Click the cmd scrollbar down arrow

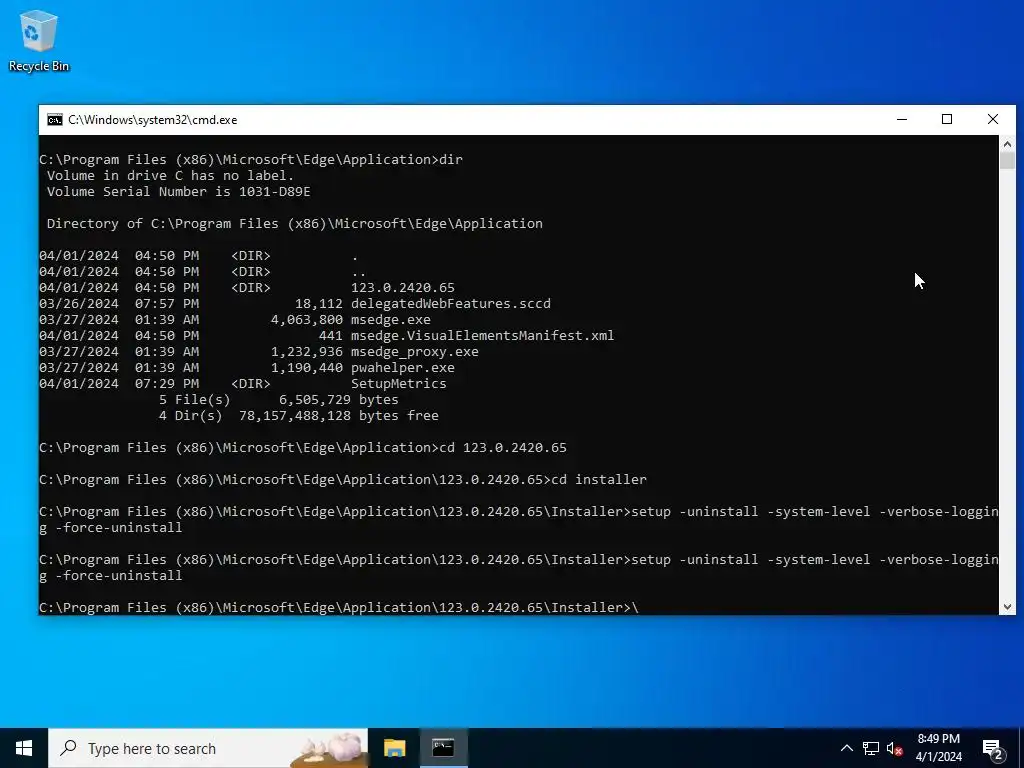click(x=1007, y=607)
